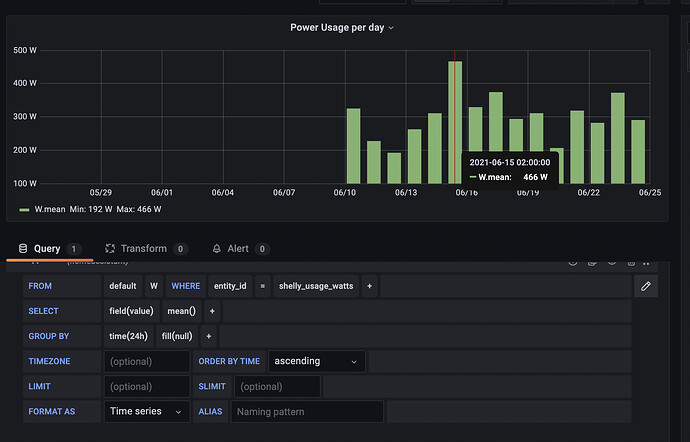Open the FORMAT AS Time series dropdown
The height and width of the screenshot is (442, 690).
[x=147, y=412]
